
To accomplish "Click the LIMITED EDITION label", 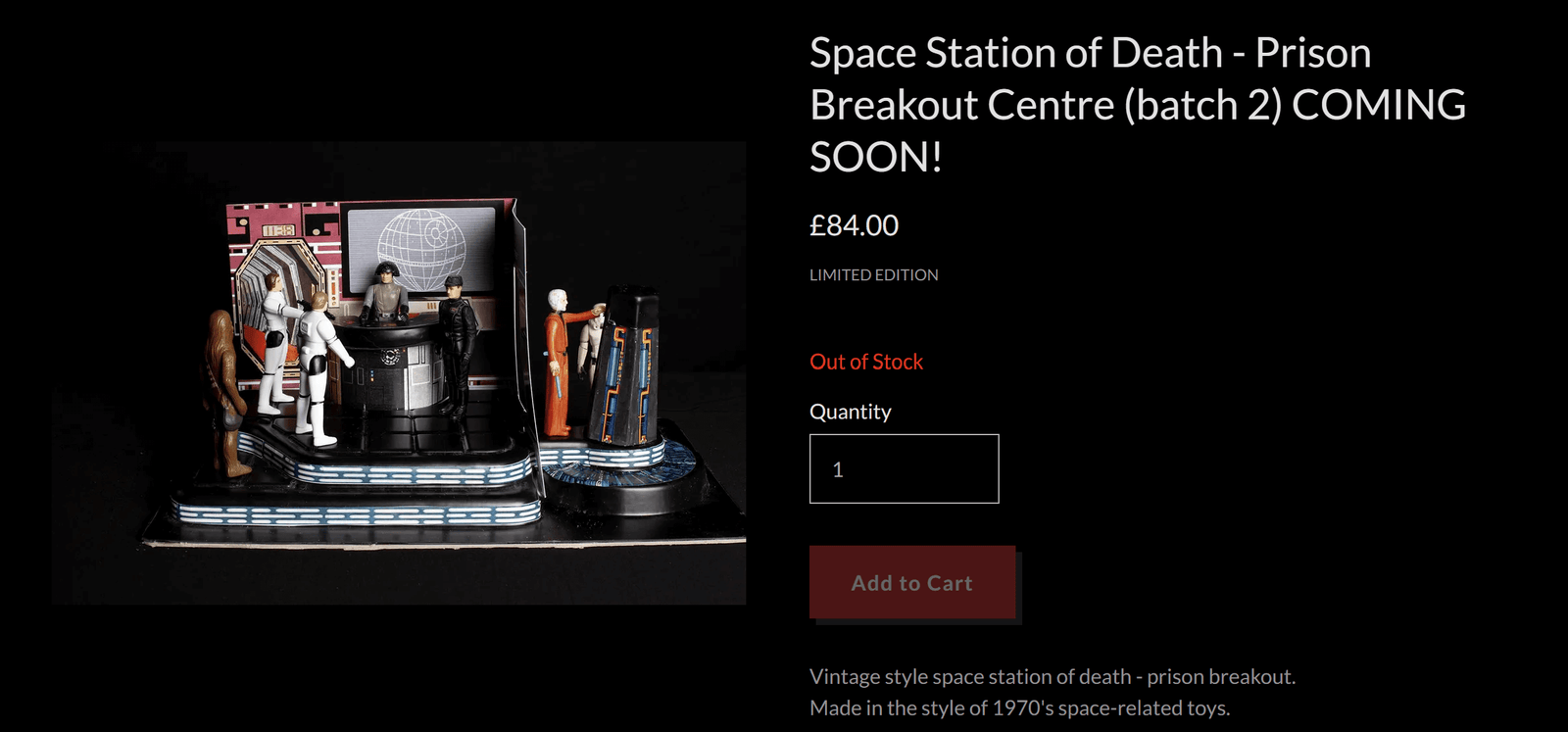I will (x=873, y=275).
